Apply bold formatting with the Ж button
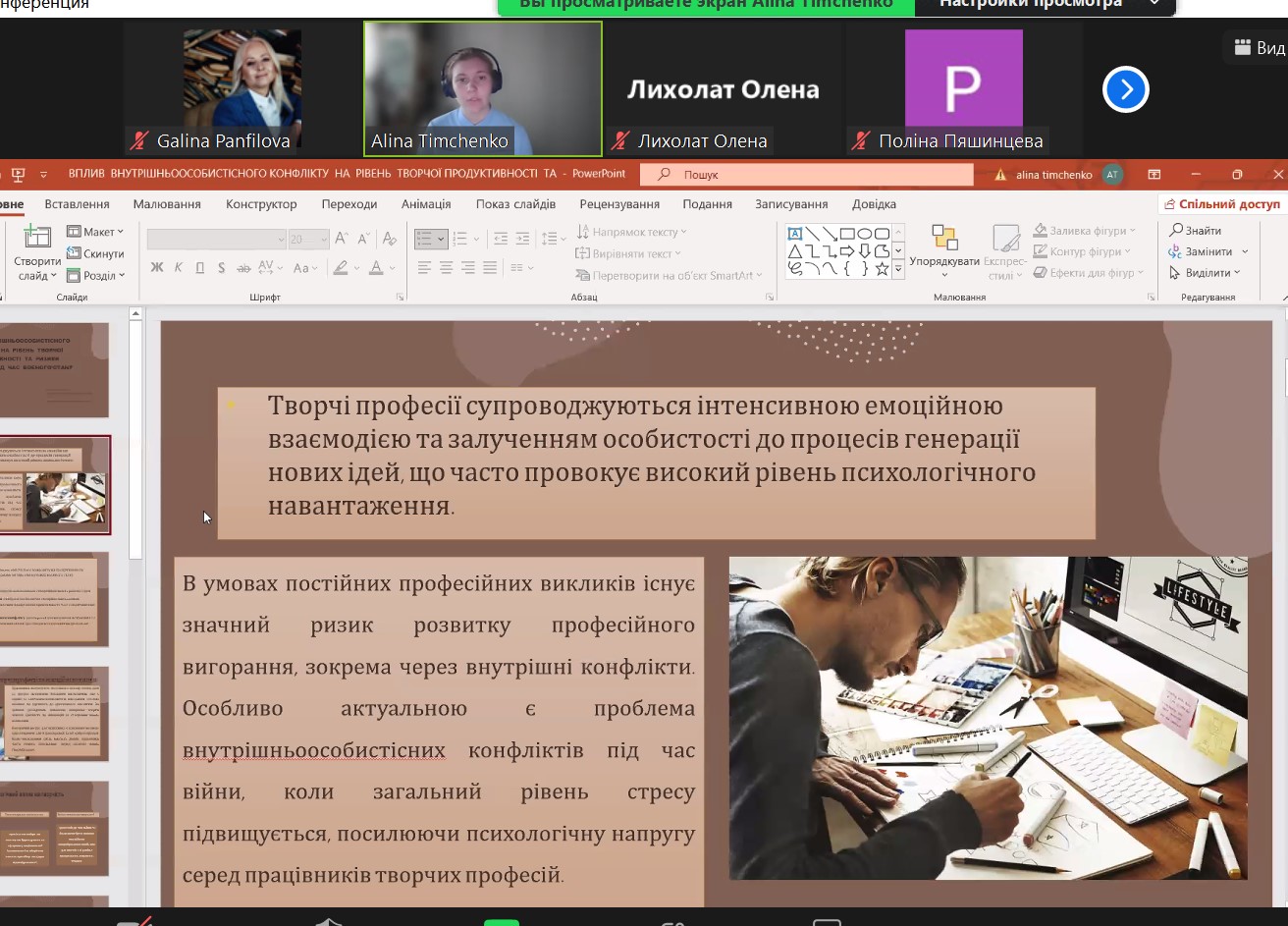This screenshot has width=1288, height=926. coord(157,267)
